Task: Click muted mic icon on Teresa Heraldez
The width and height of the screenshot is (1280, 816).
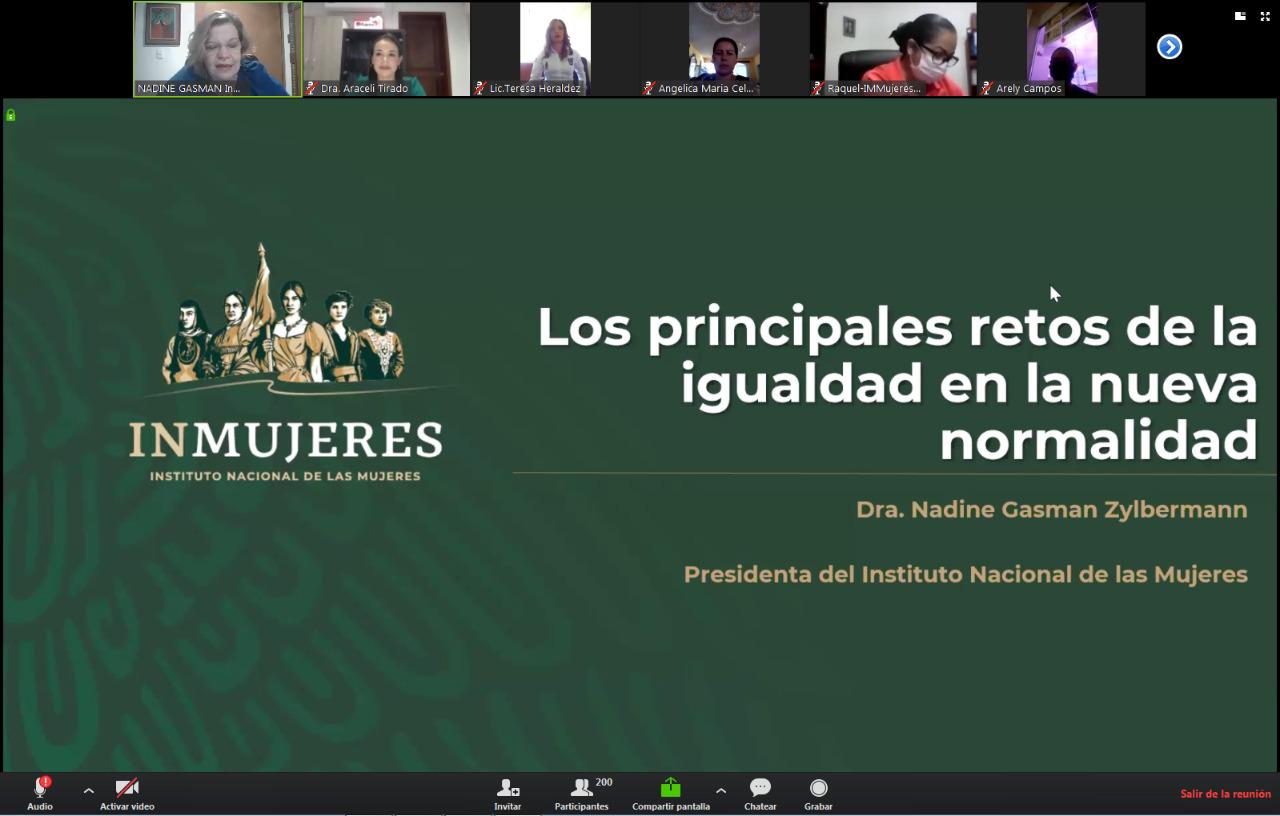Action: point(480,88)
